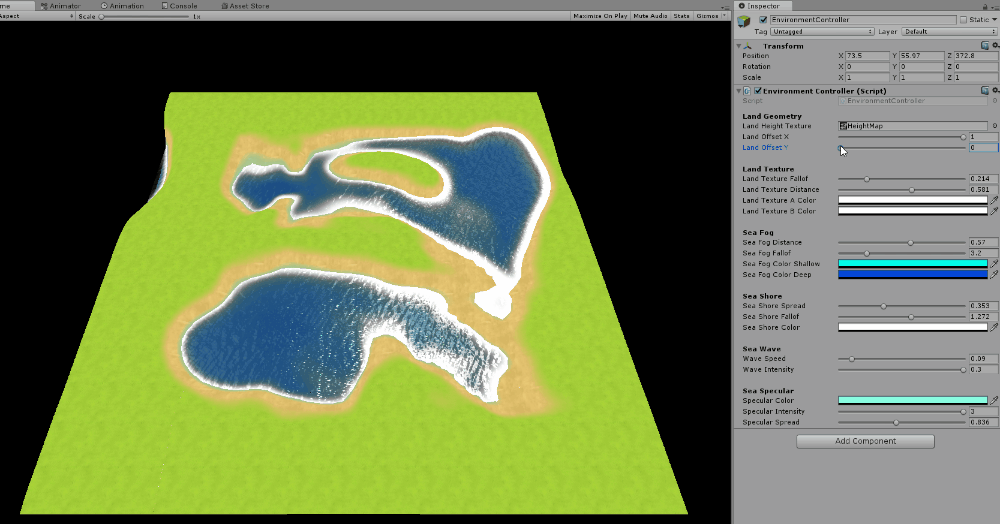Click the Rotation X field
The width and height of the screenshot is (1000, 524).
click(x=867, y=67)
